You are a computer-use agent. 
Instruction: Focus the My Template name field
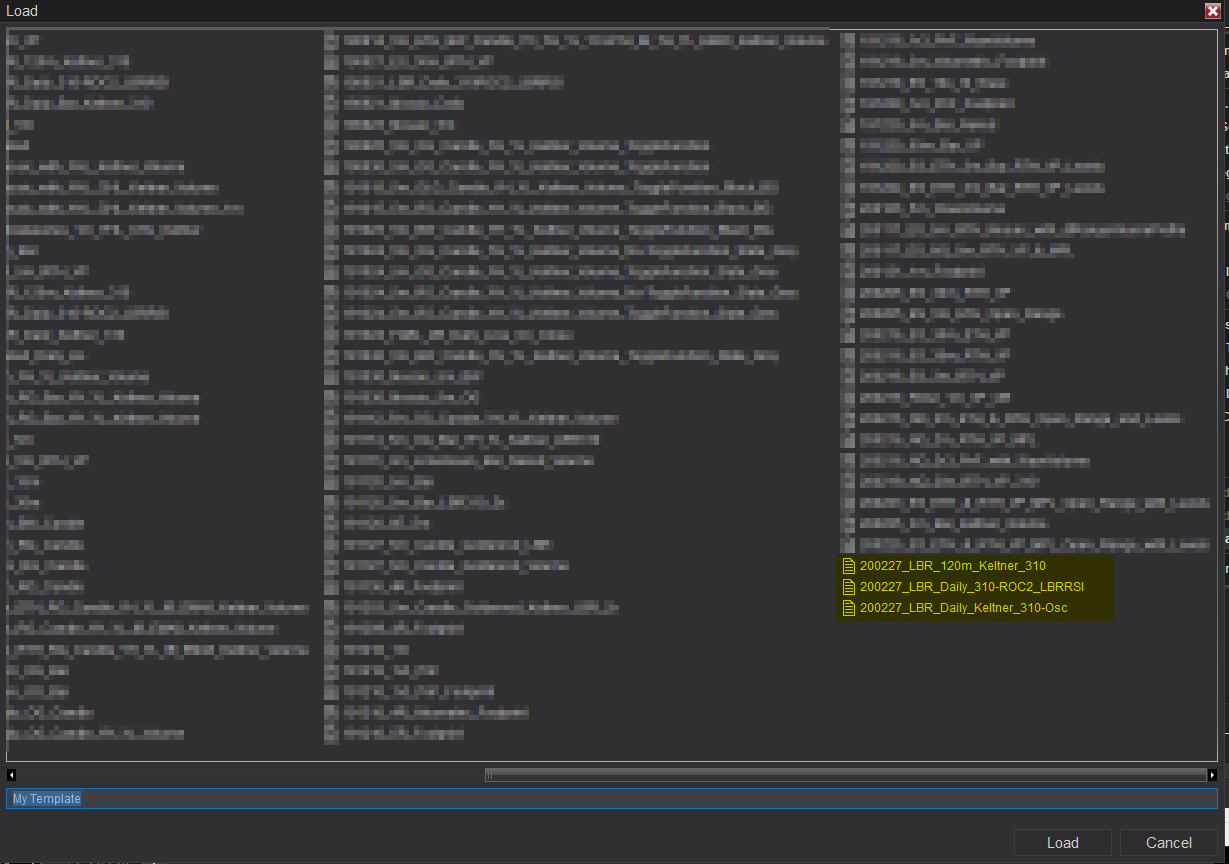click(612, 799)
